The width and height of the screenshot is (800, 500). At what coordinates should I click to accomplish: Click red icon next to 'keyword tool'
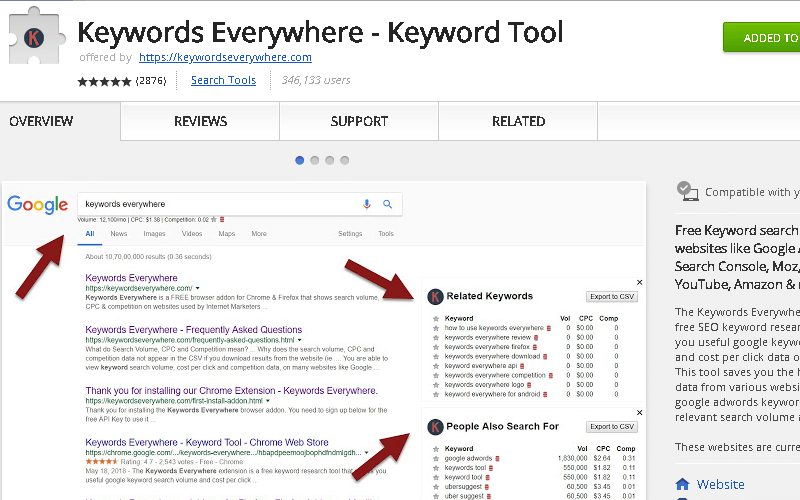pyautogui.click(x=487, y=478)
